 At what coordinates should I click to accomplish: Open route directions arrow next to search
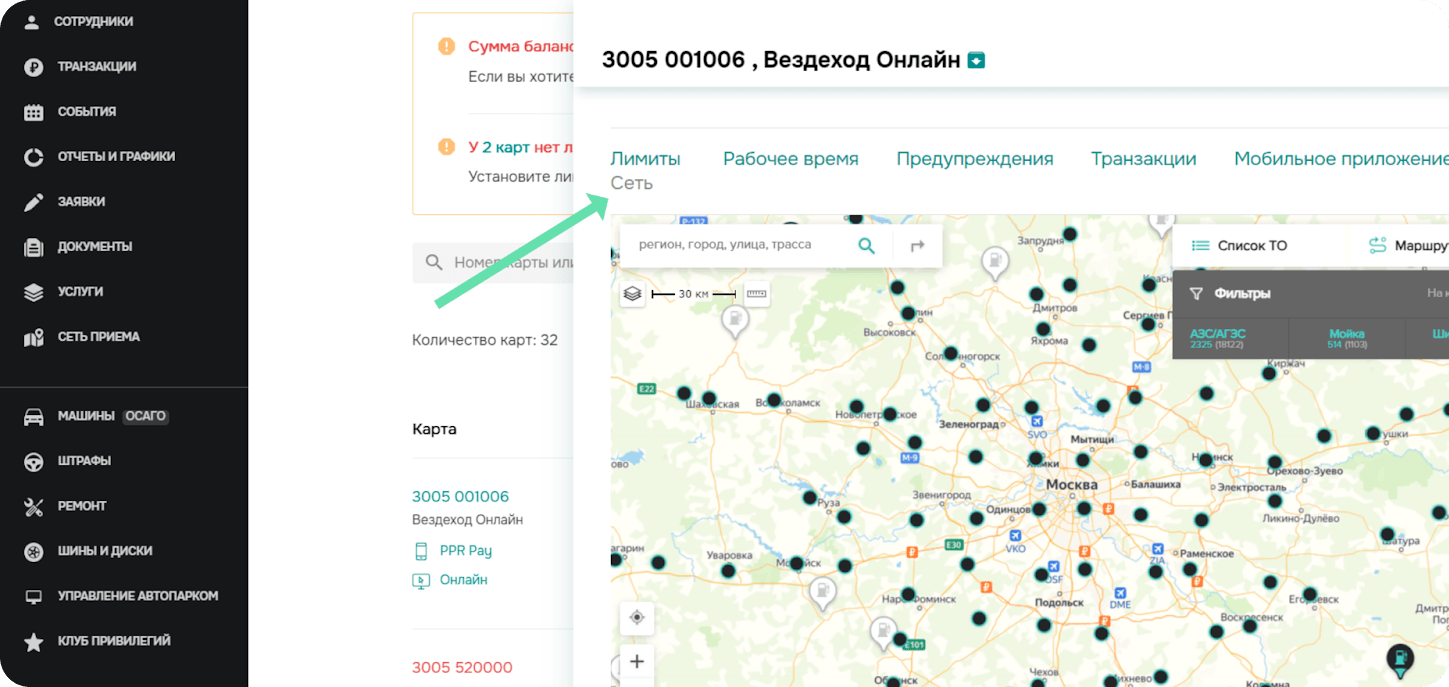click(917, 246)
